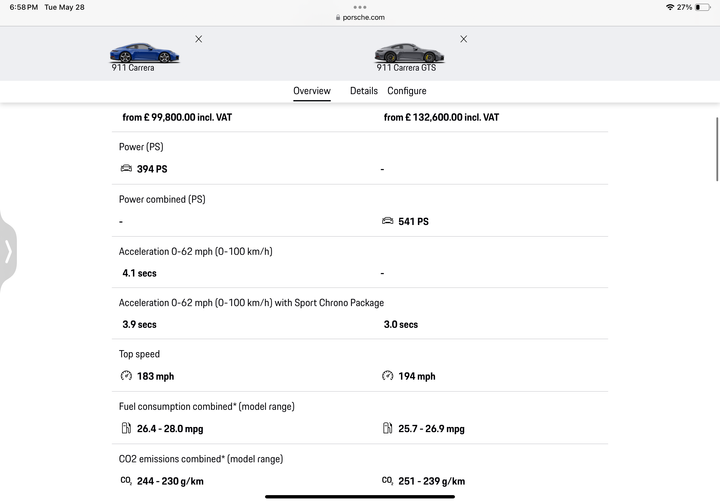Tap the porsche.com address bar

coord(360,17)
